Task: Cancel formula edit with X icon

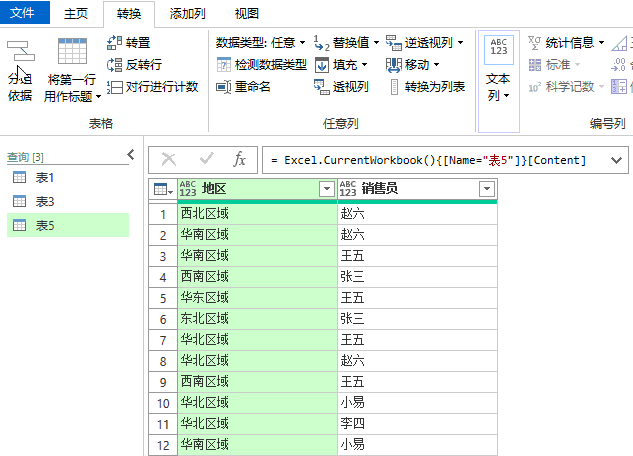Action: pos(168,159)
